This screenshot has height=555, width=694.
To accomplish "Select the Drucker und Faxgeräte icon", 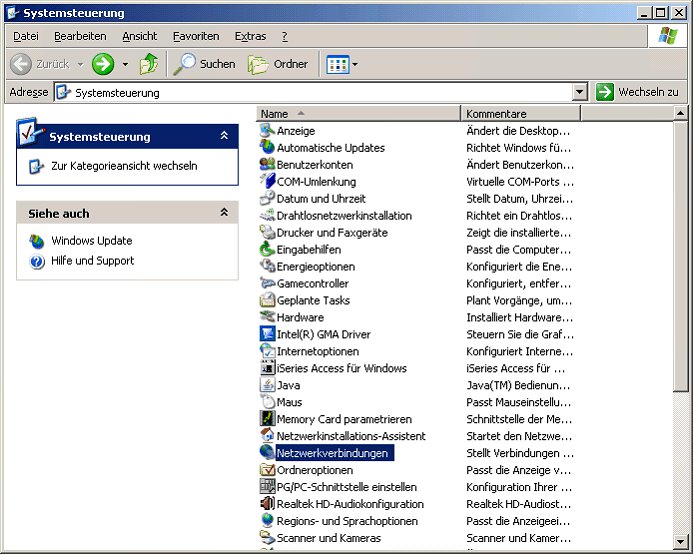I will [x=267, y=232].
